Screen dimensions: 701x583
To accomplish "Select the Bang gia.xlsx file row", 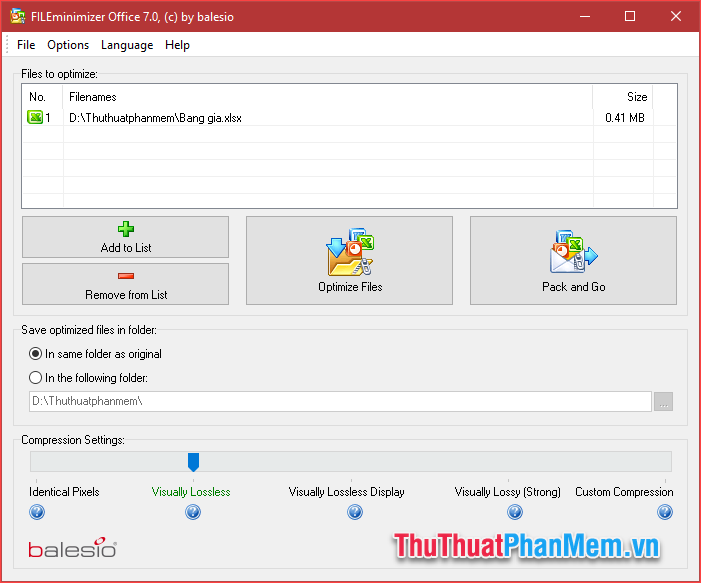I will click(349, 118).
